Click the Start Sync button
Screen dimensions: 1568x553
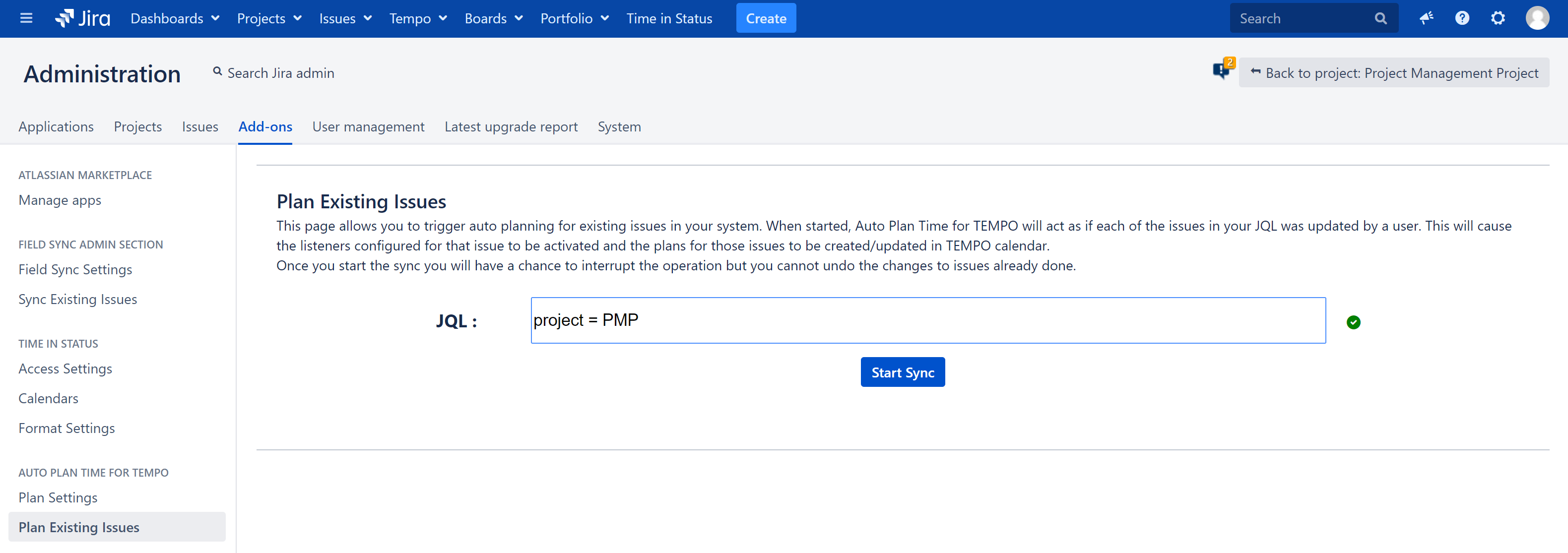click(x=902, y=371)
